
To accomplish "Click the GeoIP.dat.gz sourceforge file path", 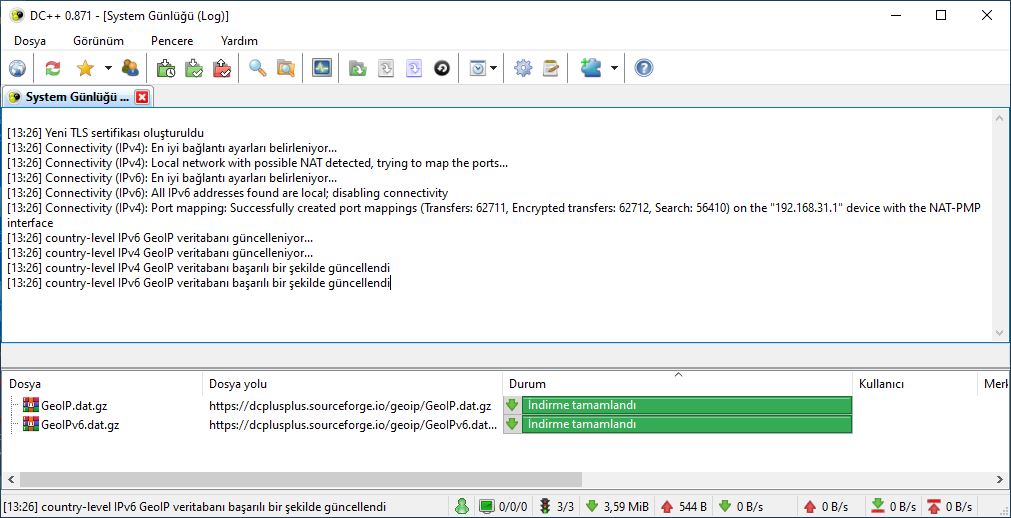I will point(350,406).
